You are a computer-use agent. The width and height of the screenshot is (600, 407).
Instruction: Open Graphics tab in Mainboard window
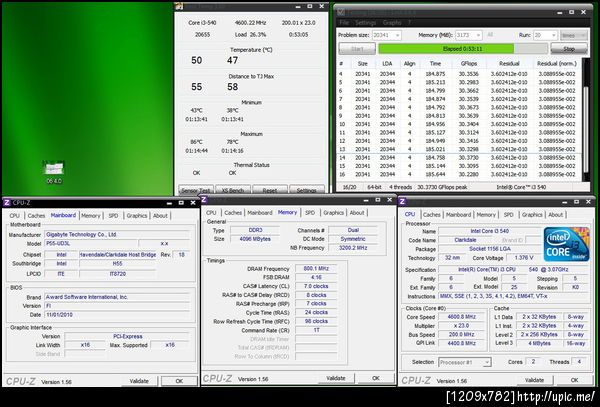[x=137, y=216]
